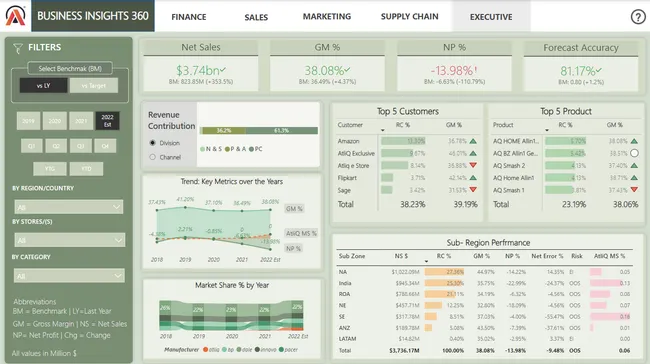Open the By Stores(s) dropdown

coord(70,240)
